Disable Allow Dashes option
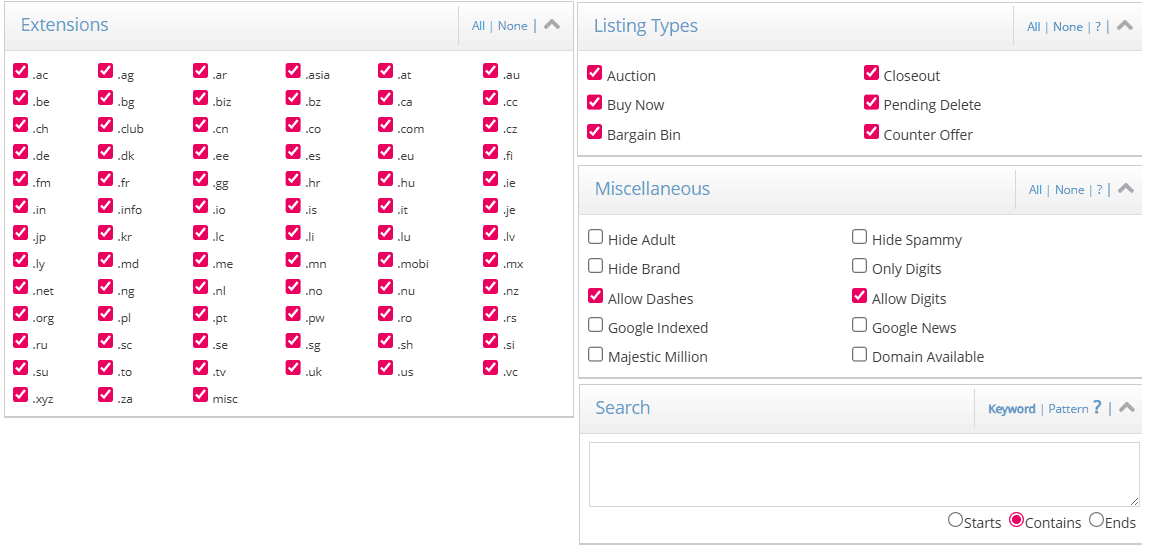1151x549 pixels. (x=596, y=296)
